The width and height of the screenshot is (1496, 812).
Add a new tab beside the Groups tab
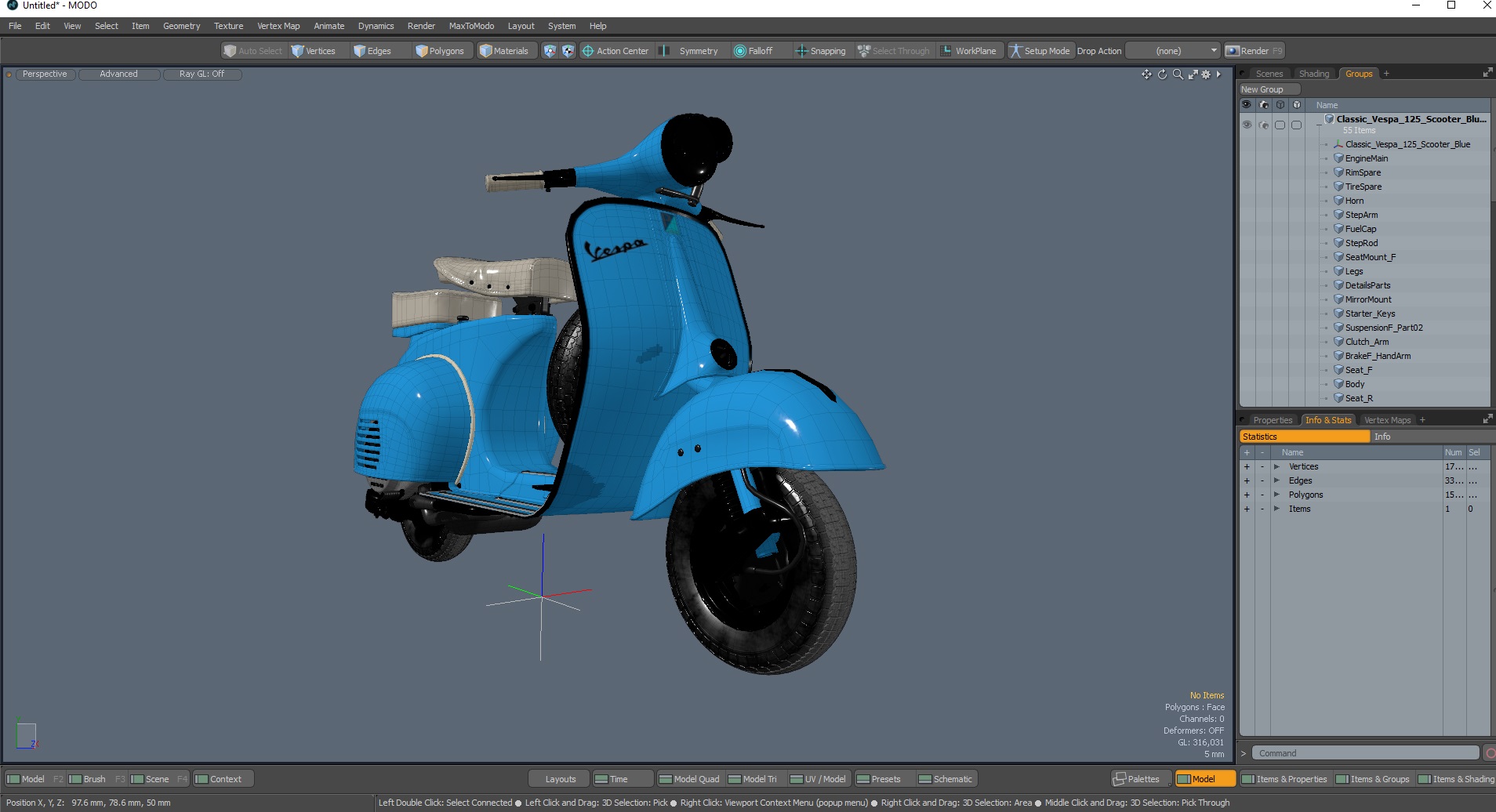(x=1386, y=74)
